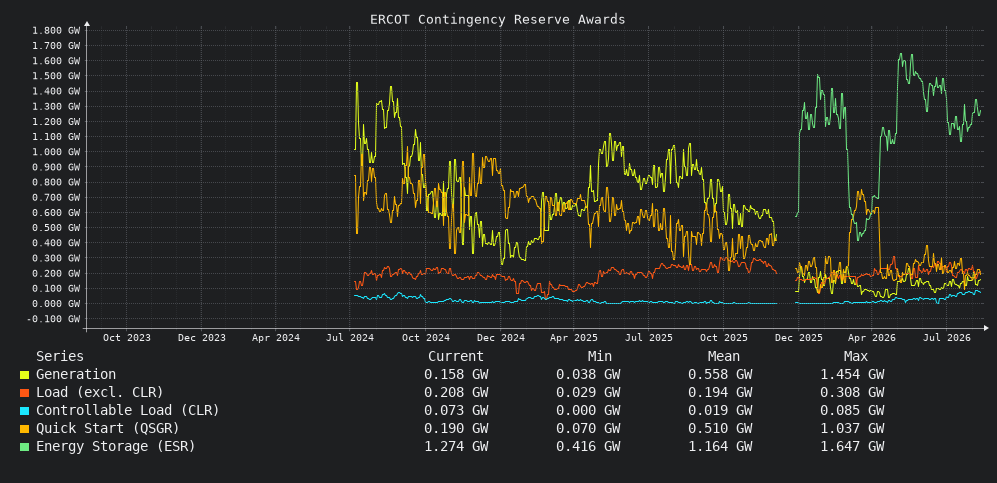Click Generation min value 0.038 GW
Screen dimensions: 997x483
588,375
